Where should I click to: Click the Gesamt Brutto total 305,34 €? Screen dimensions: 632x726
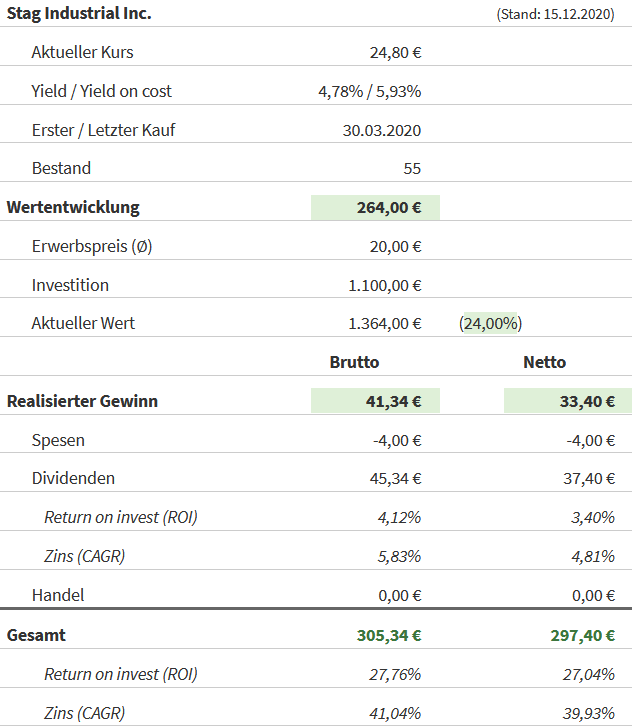389,635
